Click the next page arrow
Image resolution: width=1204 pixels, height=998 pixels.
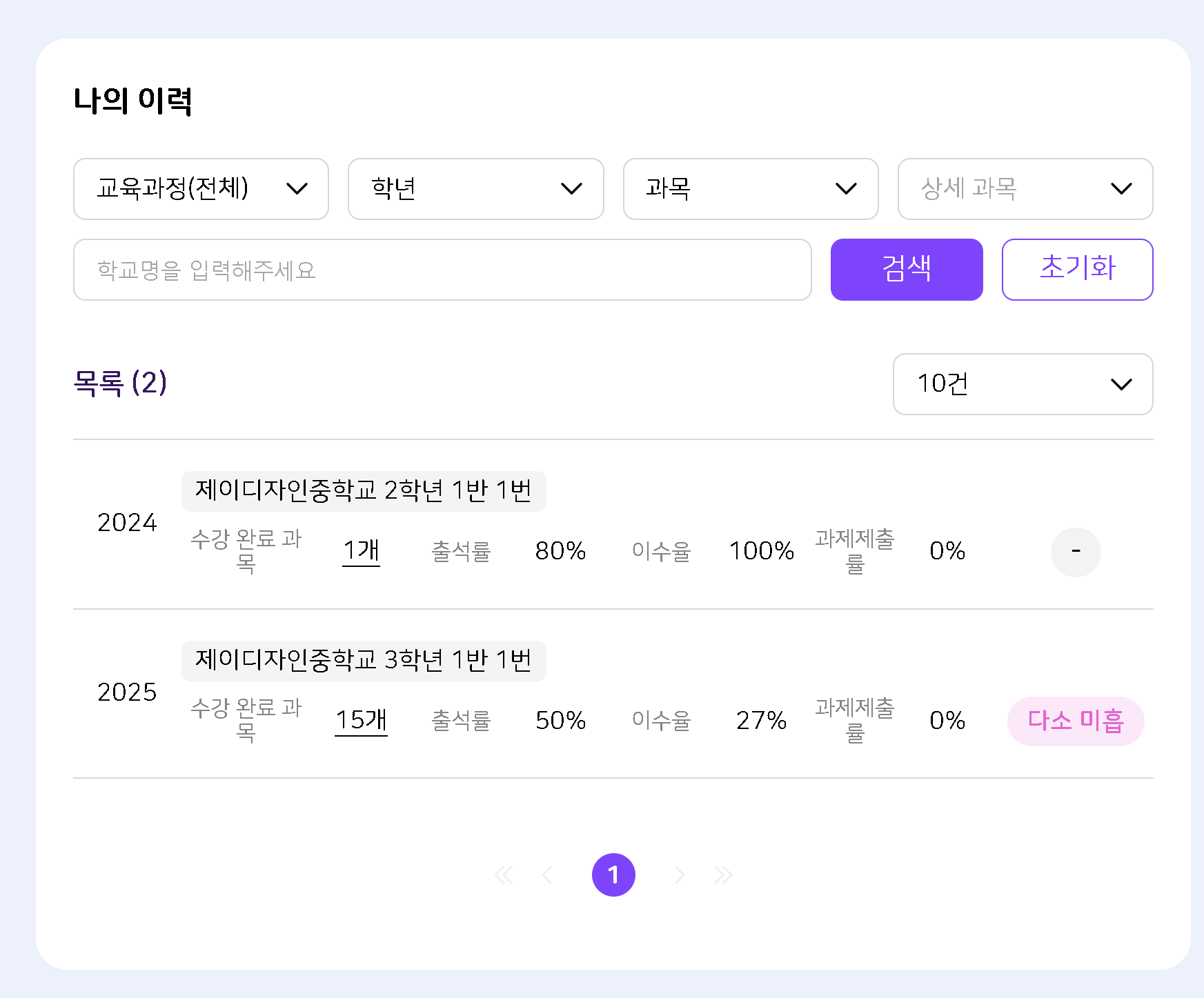point(680,875)
